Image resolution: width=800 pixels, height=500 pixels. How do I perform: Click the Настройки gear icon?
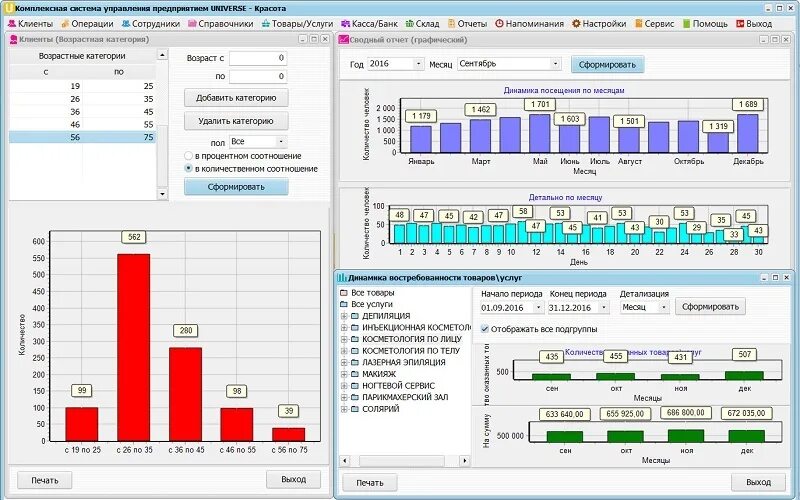[x=576, y=23]
